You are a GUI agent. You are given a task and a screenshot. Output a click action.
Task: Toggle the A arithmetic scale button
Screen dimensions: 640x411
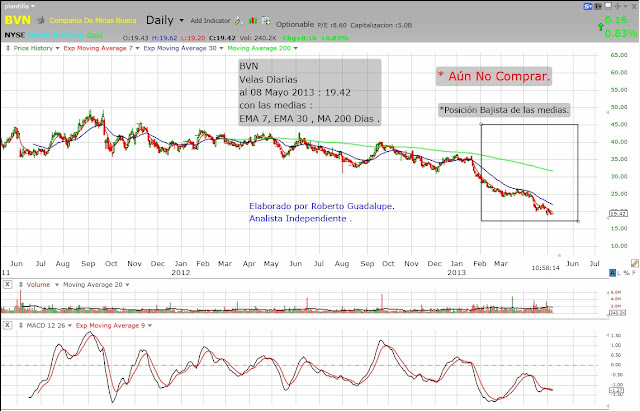click(x=612, y=273)
